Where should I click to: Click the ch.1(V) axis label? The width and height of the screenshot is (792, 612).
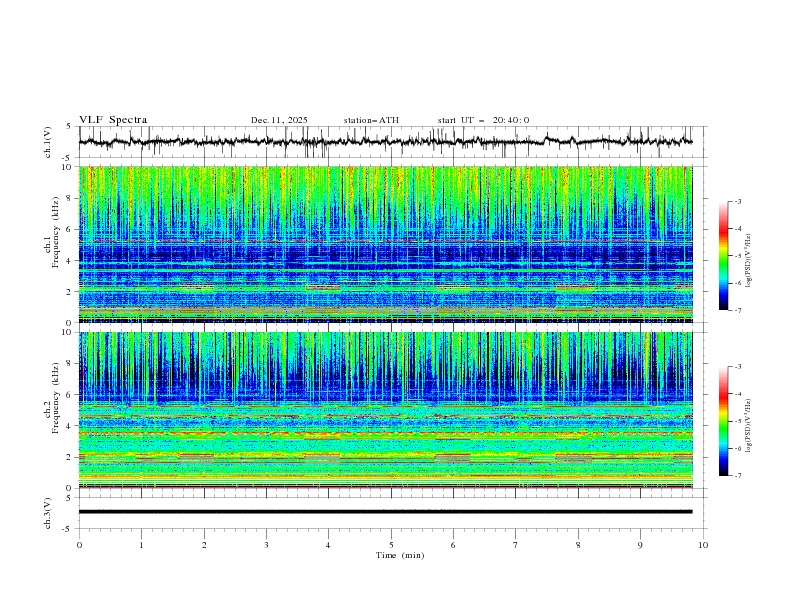click(x=48, y=143)
